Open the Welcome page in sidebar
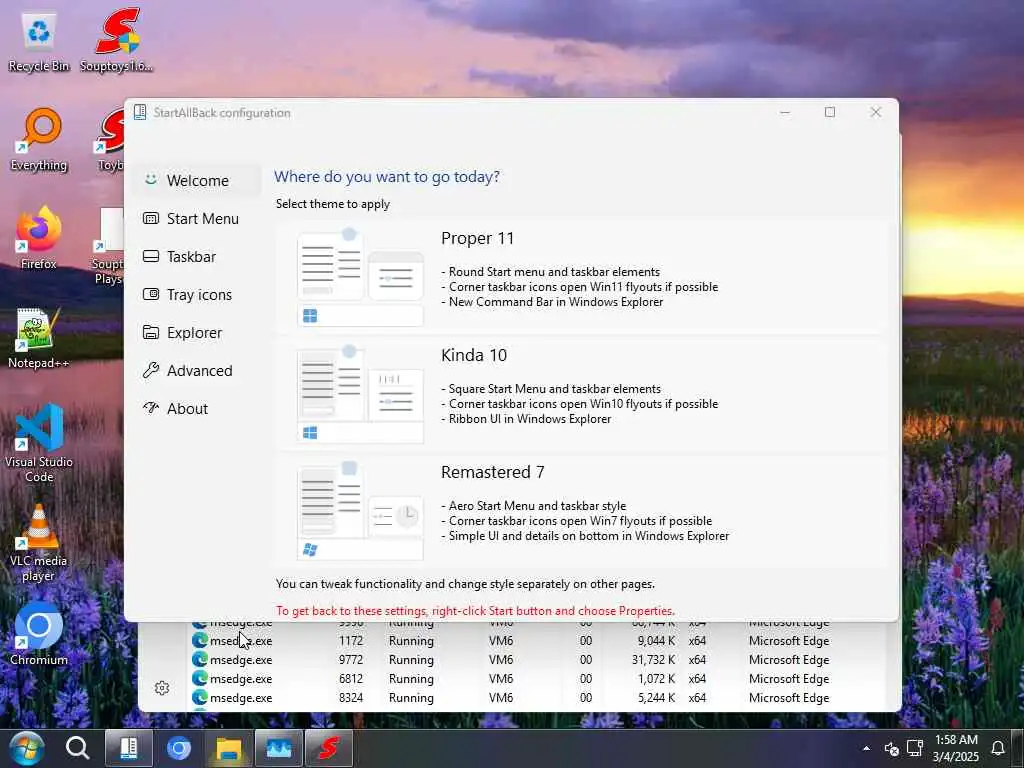This screenshot has width=1024, height=768. click(196, 180)
